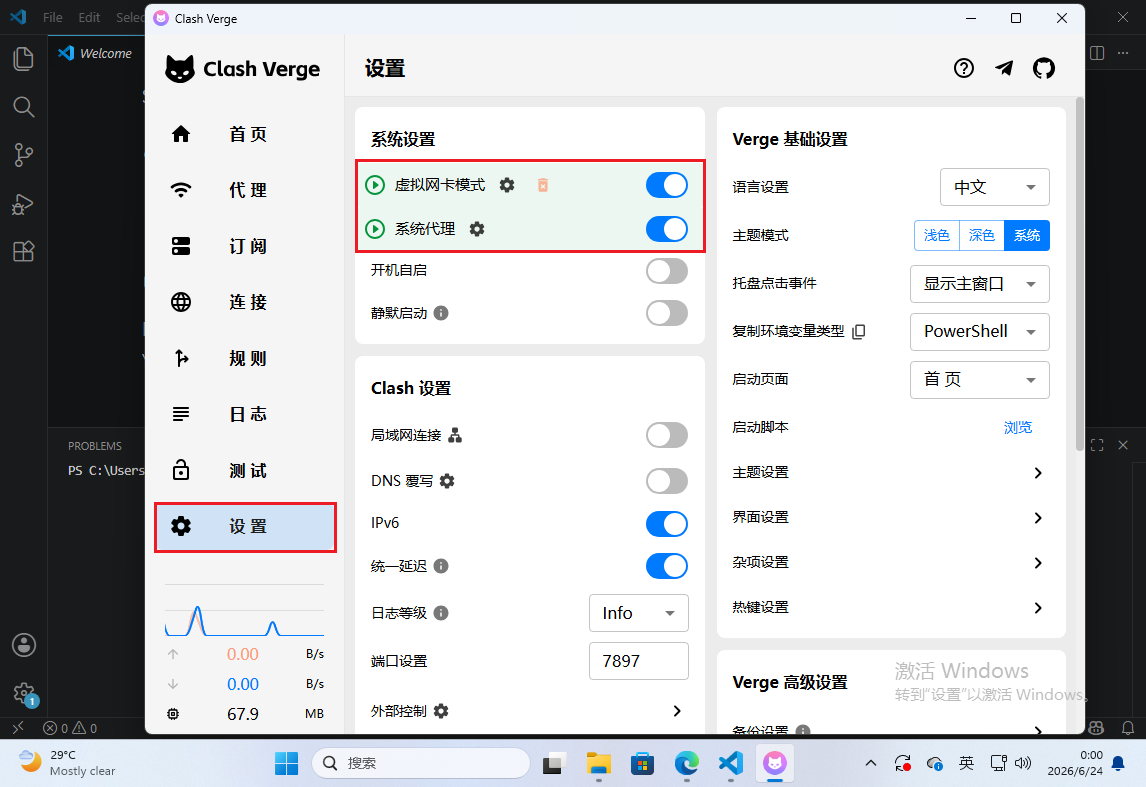Viewport: 1146px width, 787px height.
Task: Click the play circle icon beside 系统代理
Action: [x=375, y=229]
